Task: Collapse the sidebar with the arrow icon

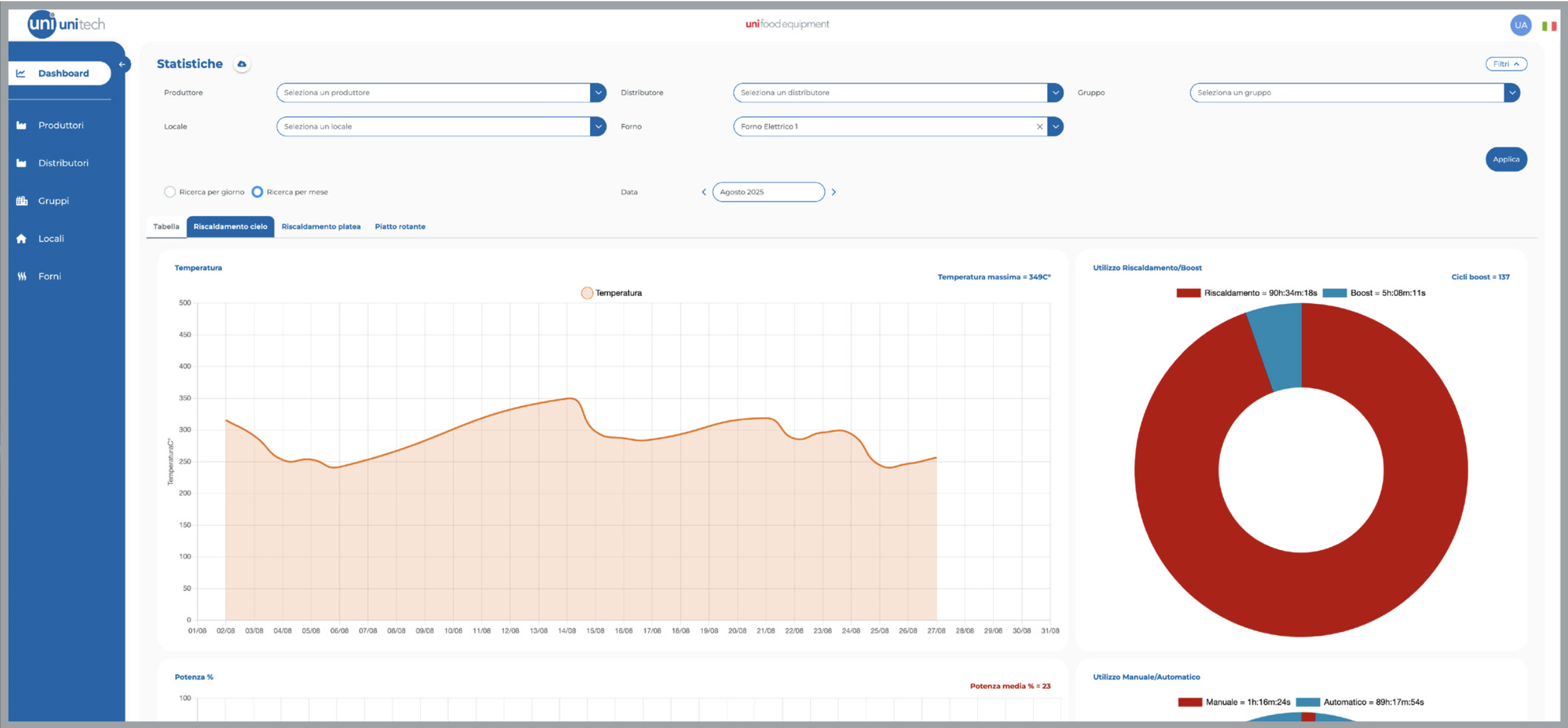Action: [122, 64]
